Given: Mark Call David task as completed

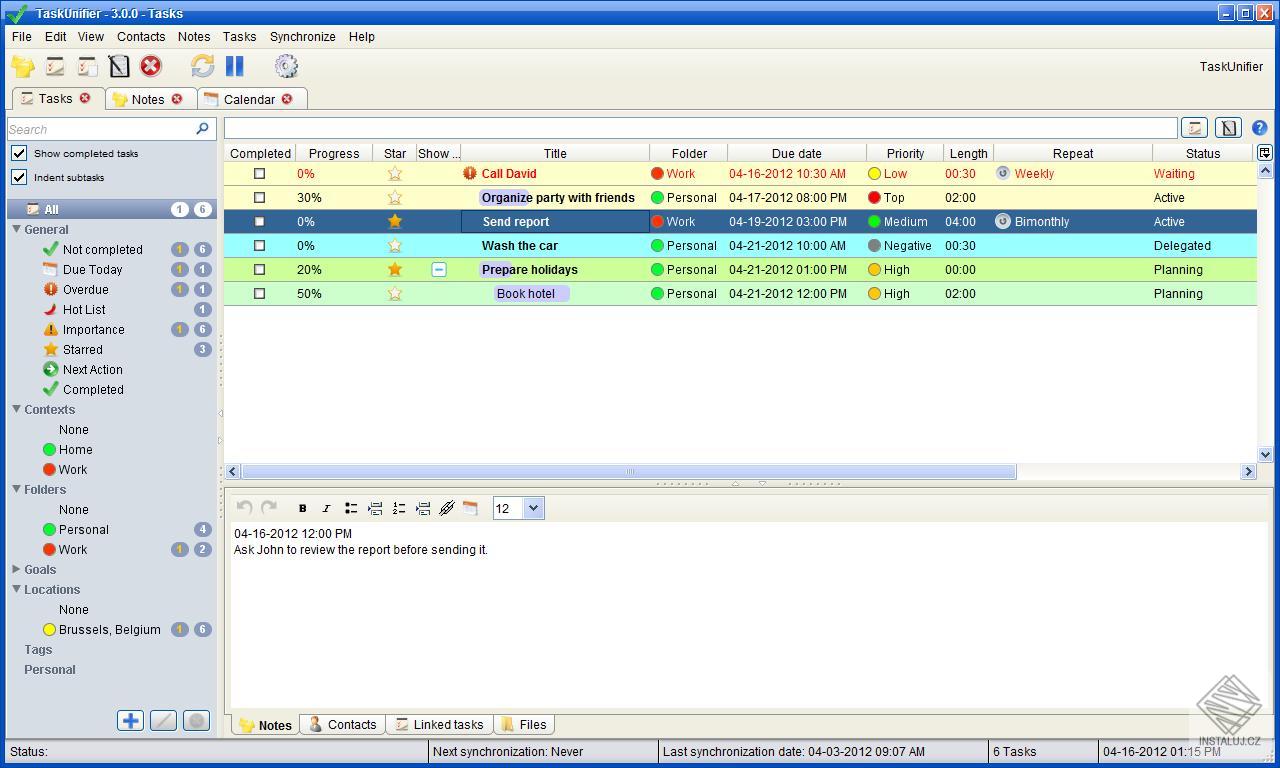Looking at the screenshot, I should pos(260,173).
